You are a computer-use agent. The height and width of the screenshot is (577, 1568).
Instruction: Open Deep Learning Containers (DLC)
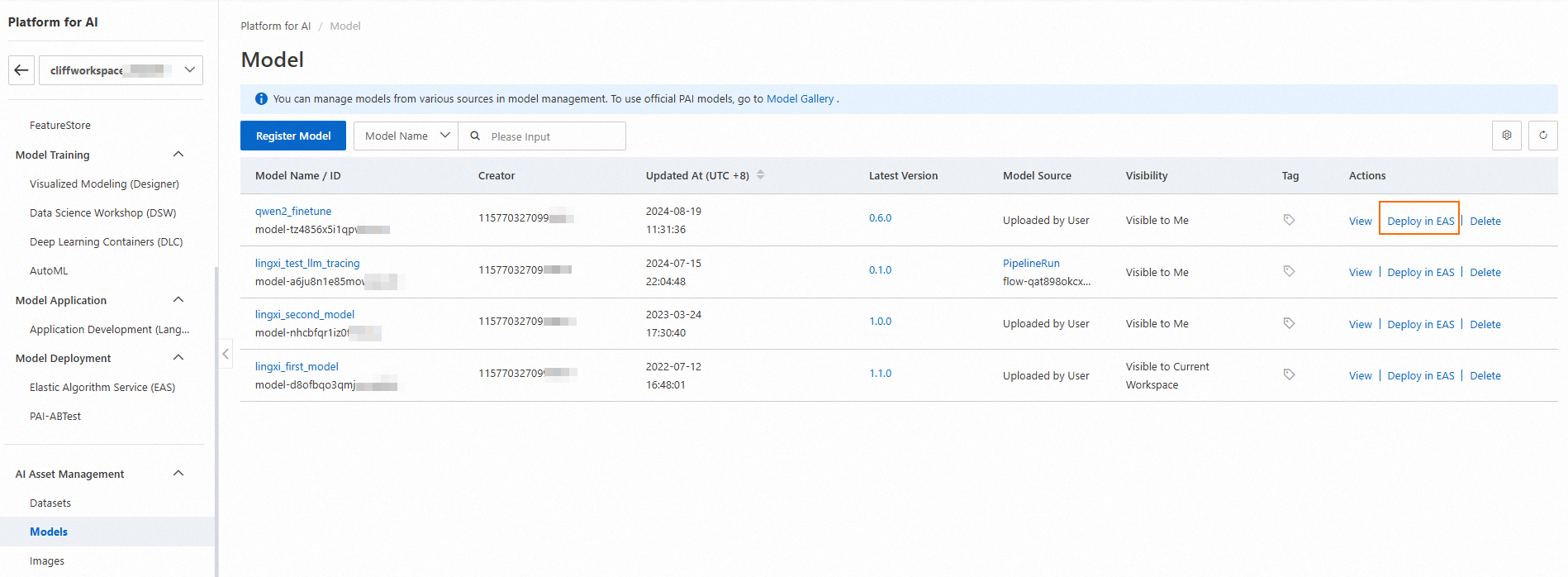tap(106, 242)
